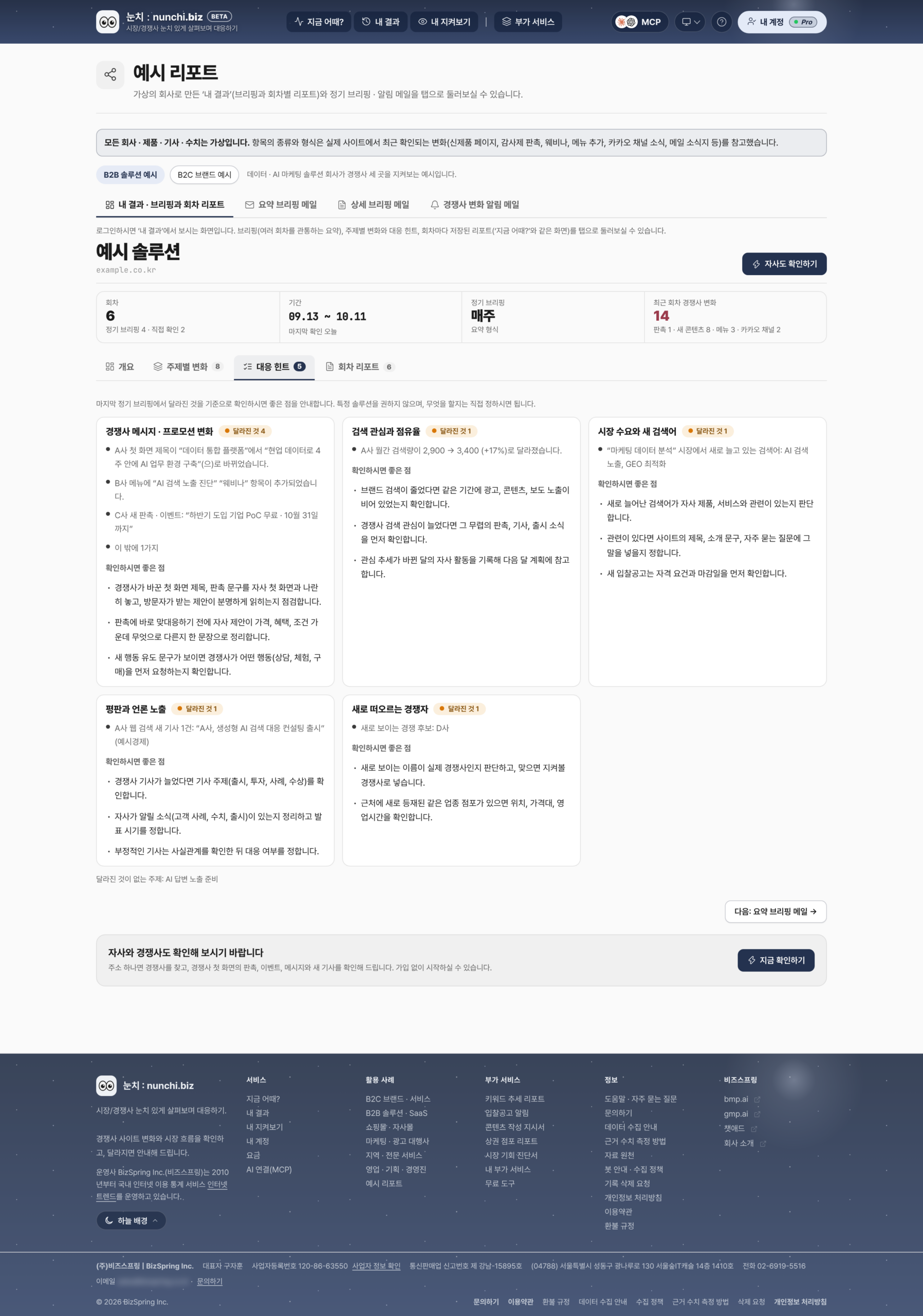This screenshot has width=923, height=1316.
Task: Open 내 계정 Pro account menu
Action: (x=782, y=22)
